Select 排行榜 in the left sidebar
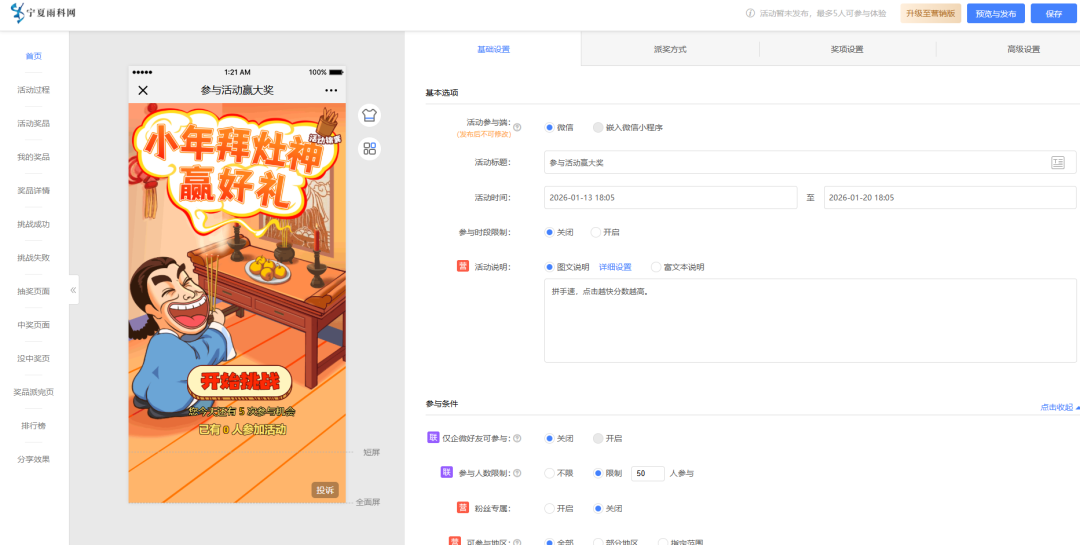Screen dimensions: 1080x545 tap(34, 425)
